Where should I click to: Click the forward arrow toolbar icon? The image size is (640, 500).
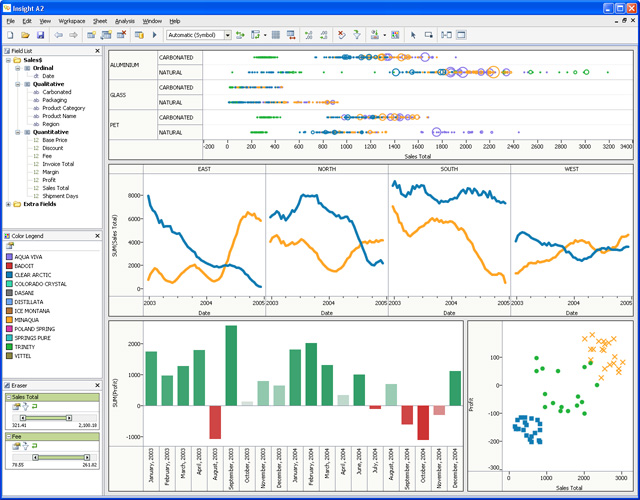coord(71,35)
